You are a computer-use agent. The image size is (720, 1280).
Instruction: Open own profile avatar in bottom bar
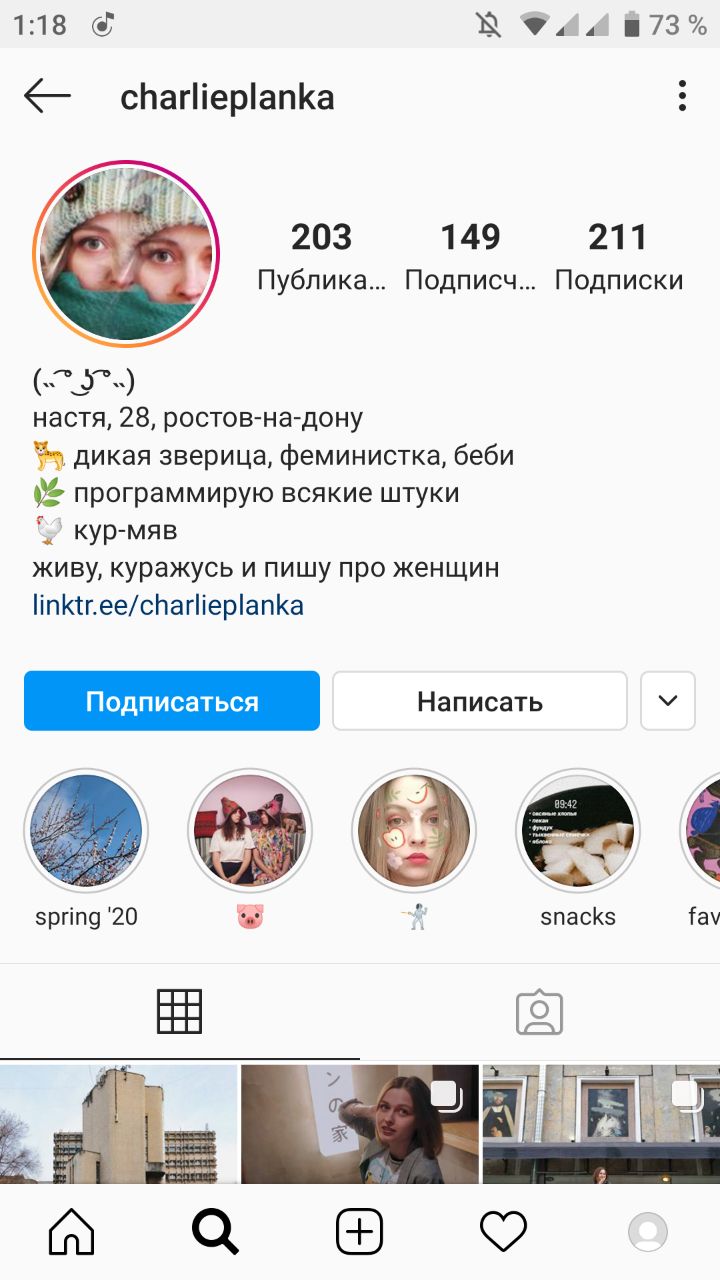[647, 1232]
